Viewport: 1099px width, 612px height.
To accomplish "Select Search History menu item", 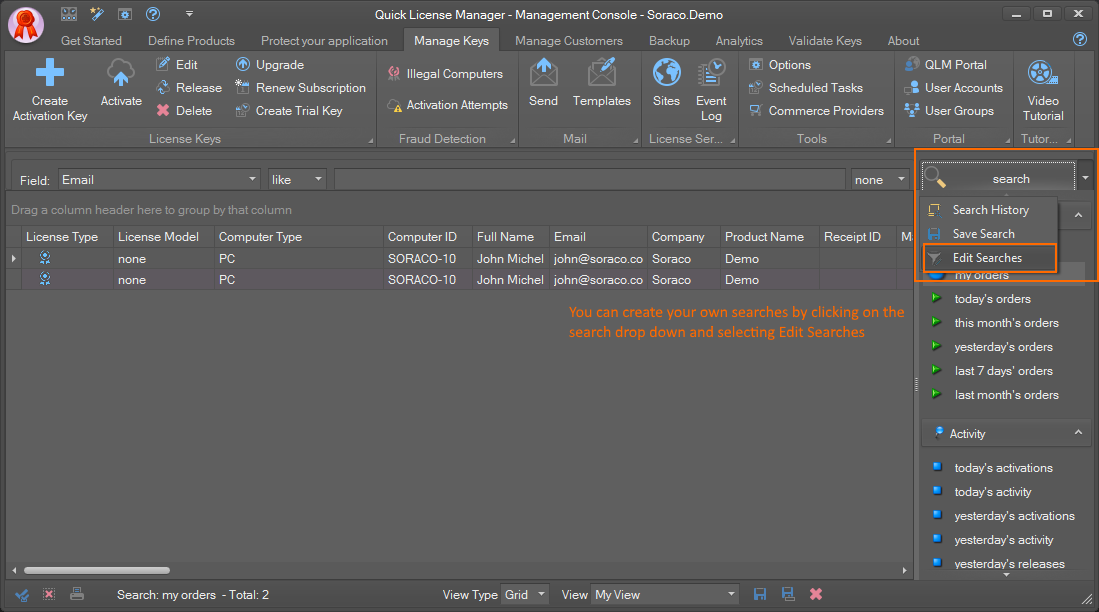I will point(989,210).
